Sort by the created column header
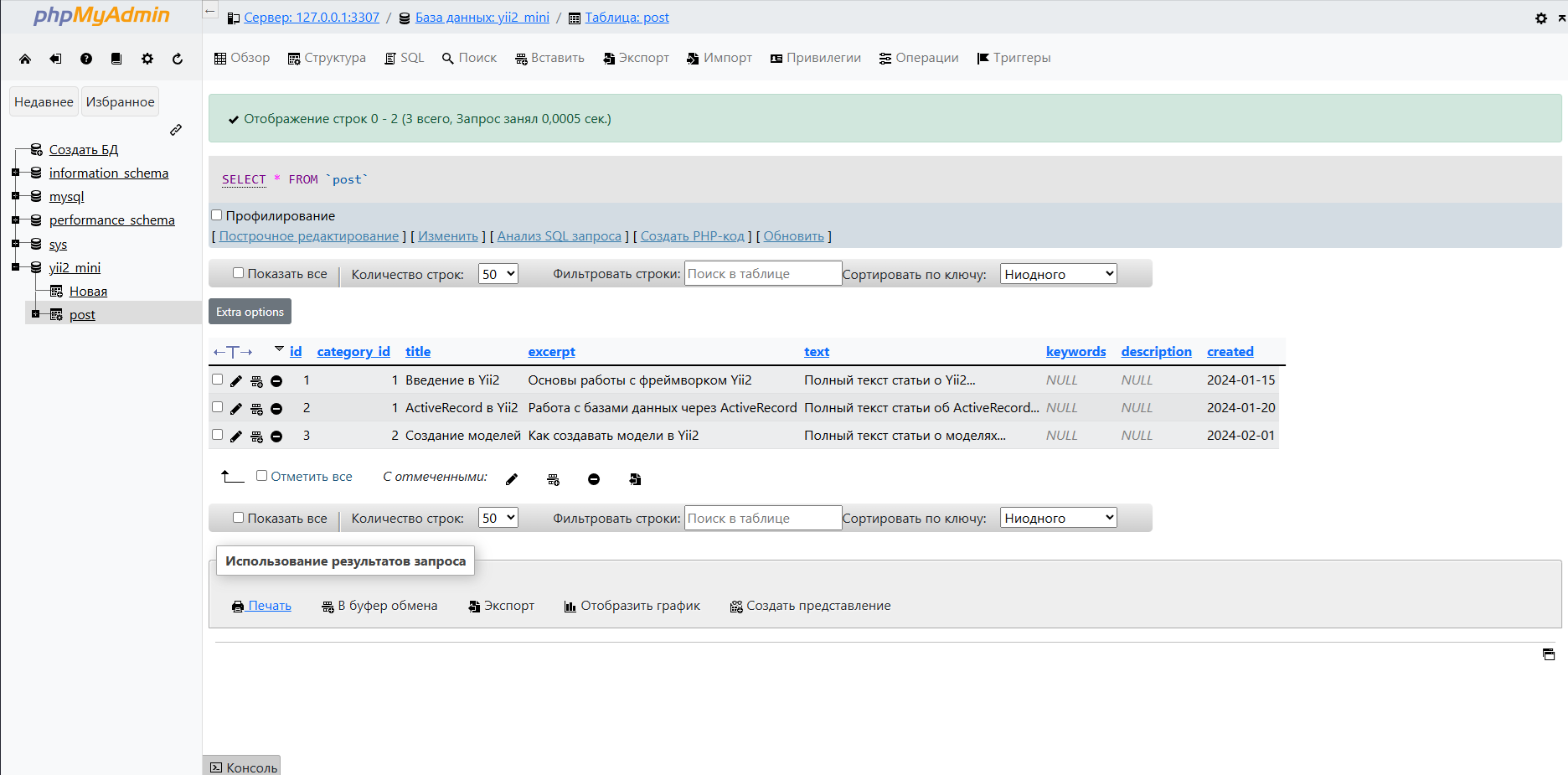The width and height of the screenshot is (1568, 775). (x=1230, y=352)
